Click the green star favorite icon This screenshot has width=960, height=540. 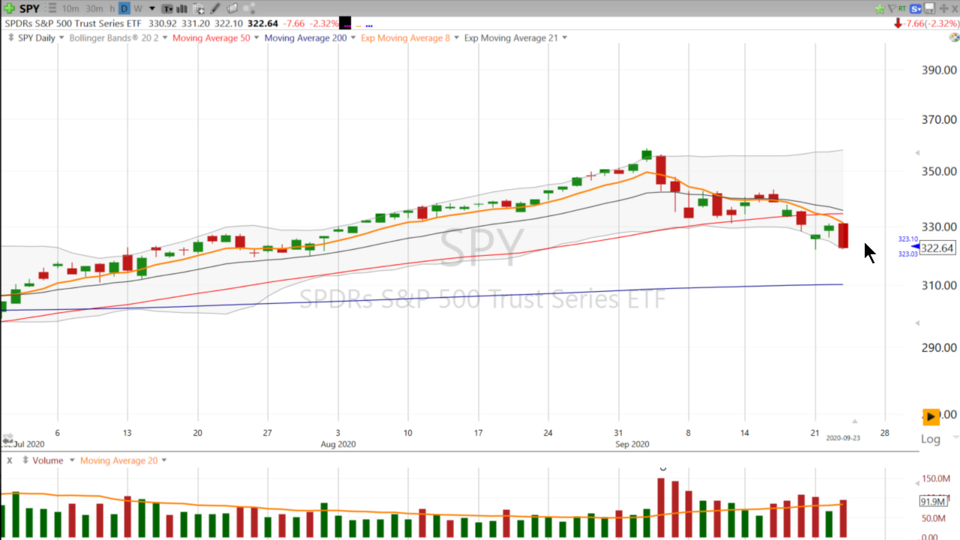(880, 9)
